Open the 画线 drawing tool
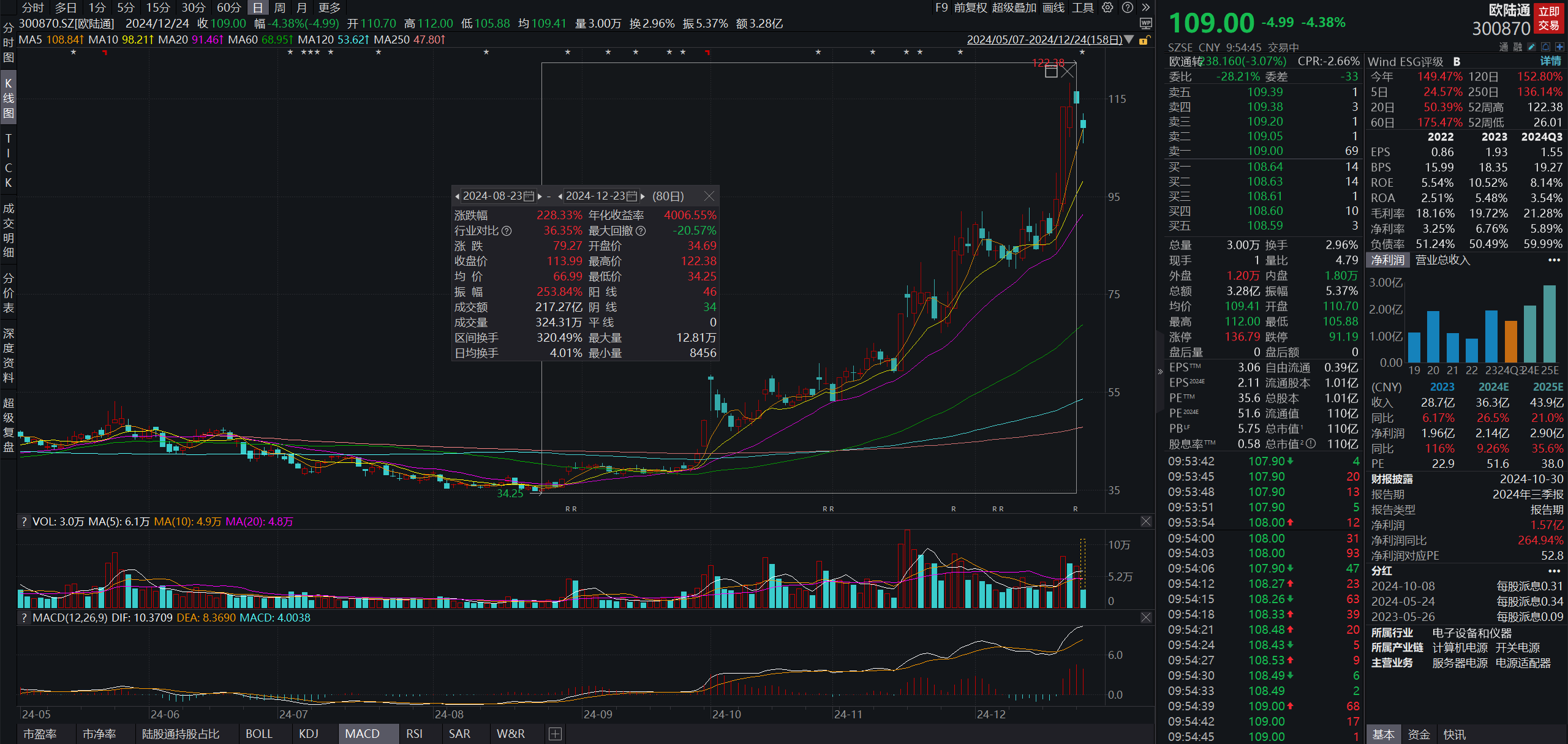The width and height of the screenshot is (1568, 744). (1053, 8)
